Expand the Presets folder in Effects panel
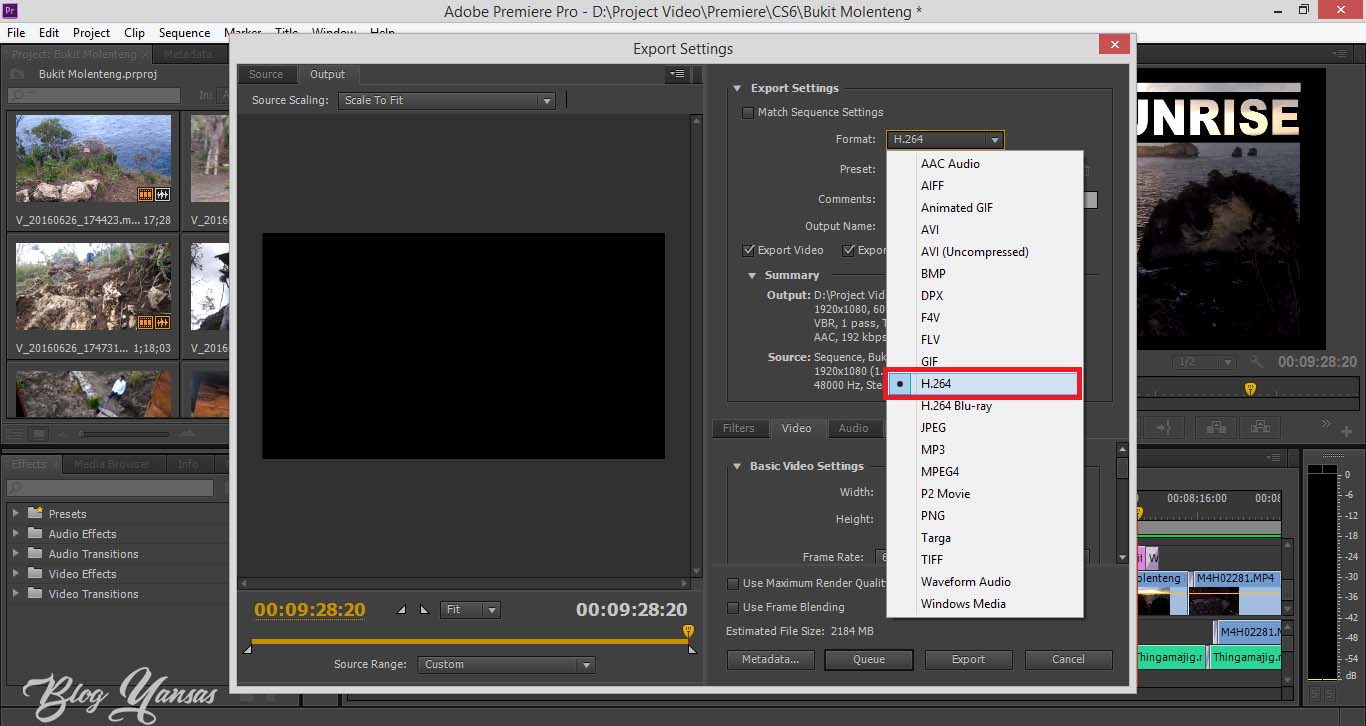 16,513
